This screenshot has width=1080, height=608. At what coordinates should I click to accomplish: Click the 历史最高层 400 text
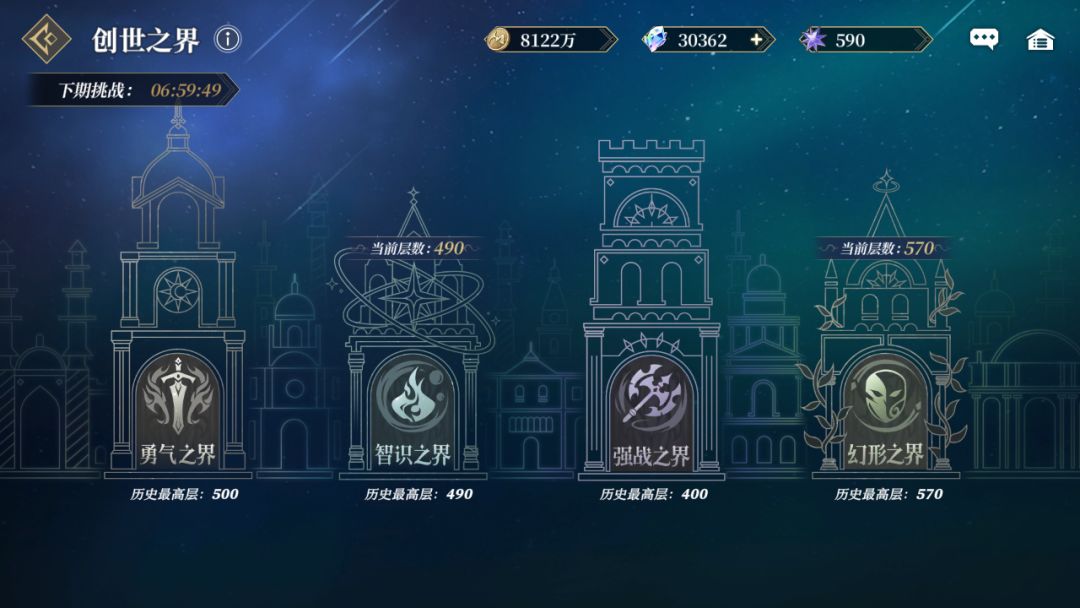654,494
